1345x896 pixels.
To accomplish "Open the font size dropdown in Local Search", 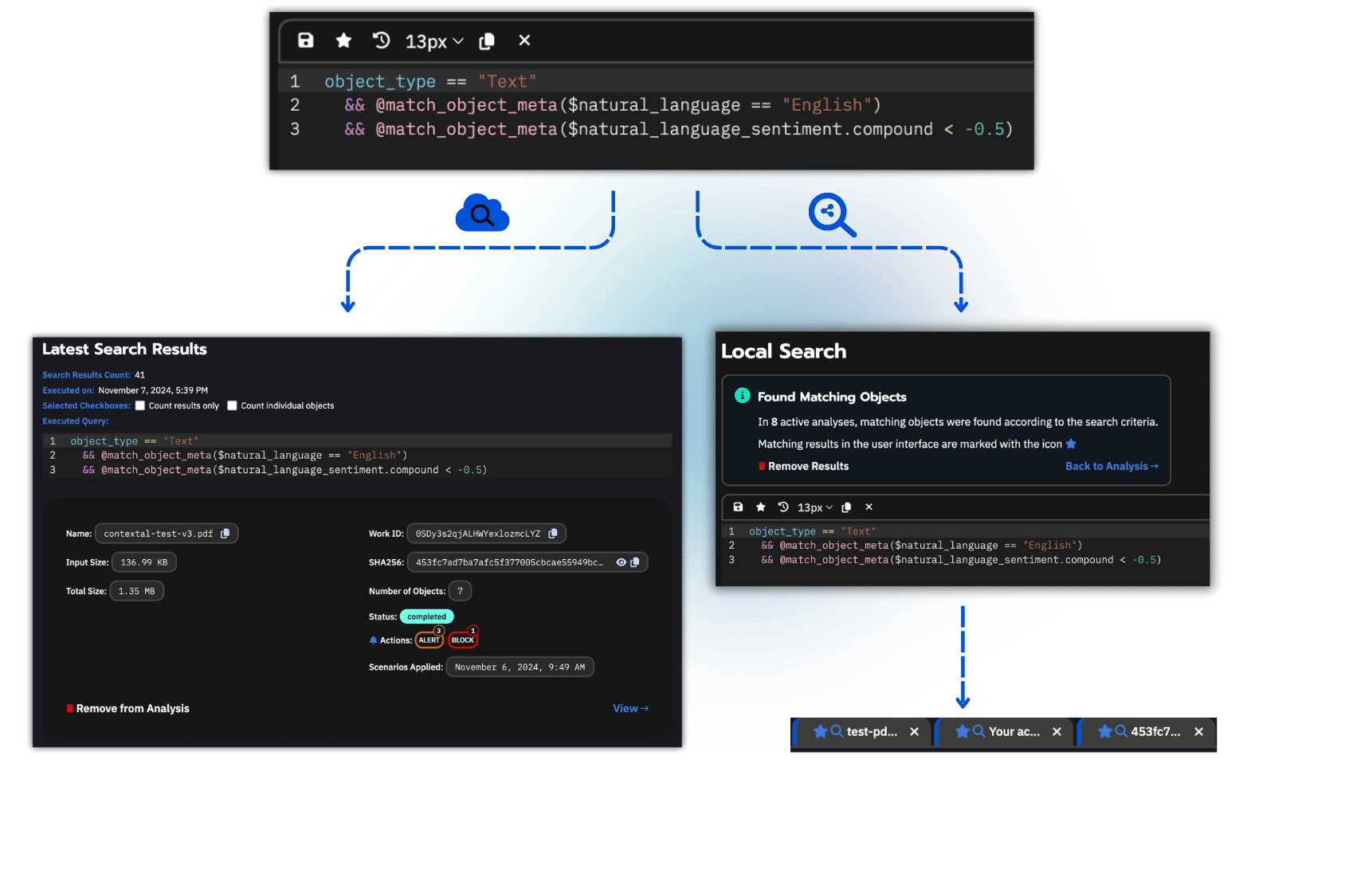I will [814, 507].
